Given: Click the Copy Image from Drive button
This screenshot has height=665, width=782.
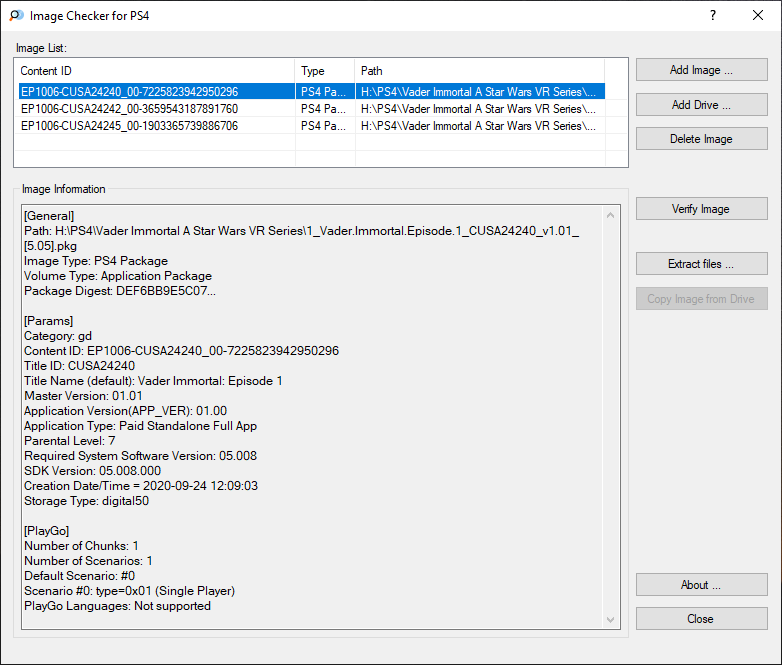Looking at the screenshot, I should 701,298.
